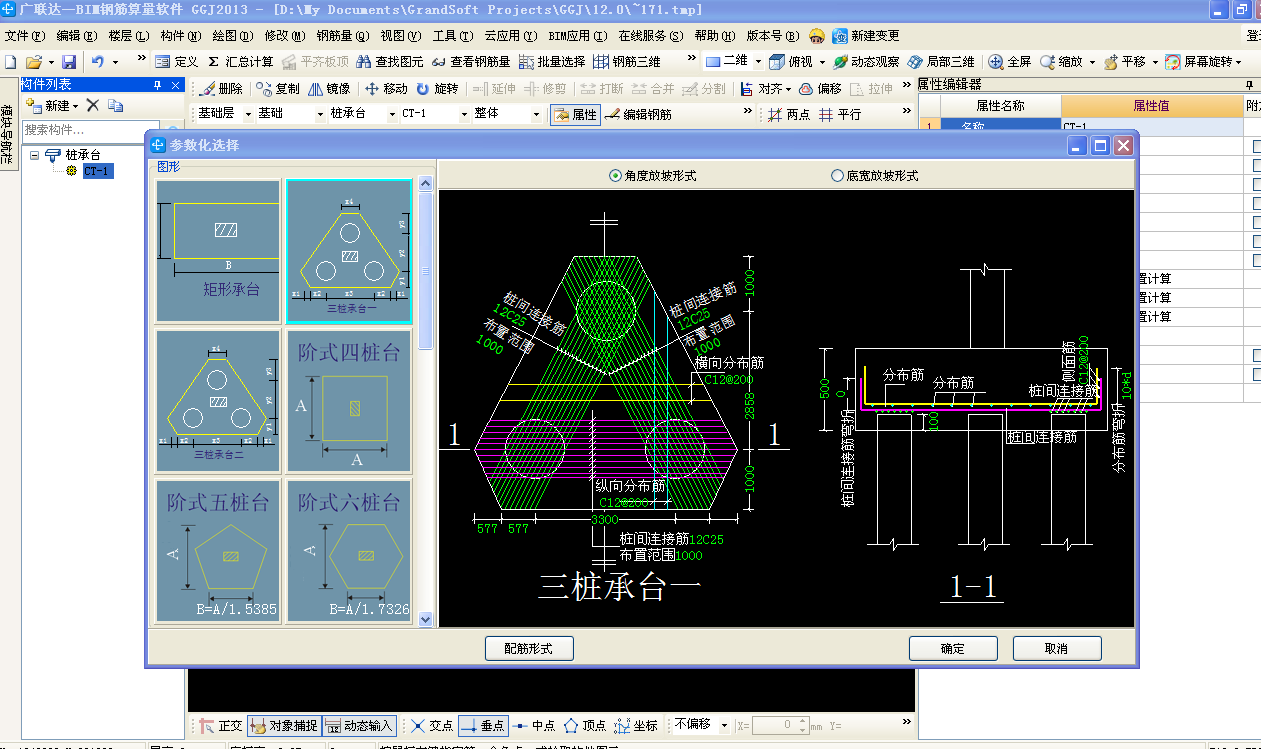Screen dimensions: 1261x749
Task: Open the 基础 category dropdown
Action: pyautogui.click(x=320, y=114)
